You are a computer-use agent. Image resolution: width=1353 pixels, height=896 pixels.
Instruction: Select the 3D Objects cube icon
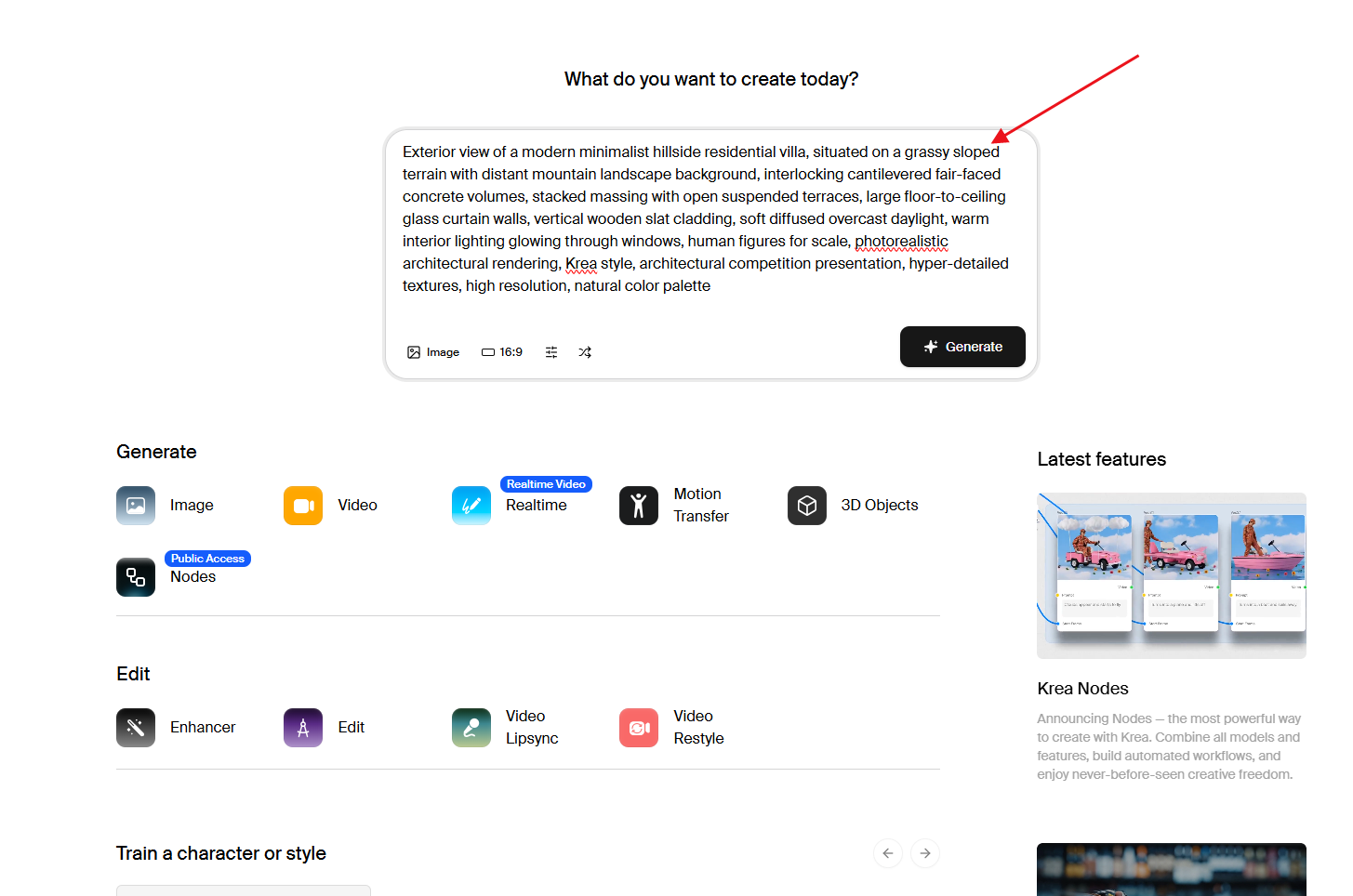(x=806, y=506)
